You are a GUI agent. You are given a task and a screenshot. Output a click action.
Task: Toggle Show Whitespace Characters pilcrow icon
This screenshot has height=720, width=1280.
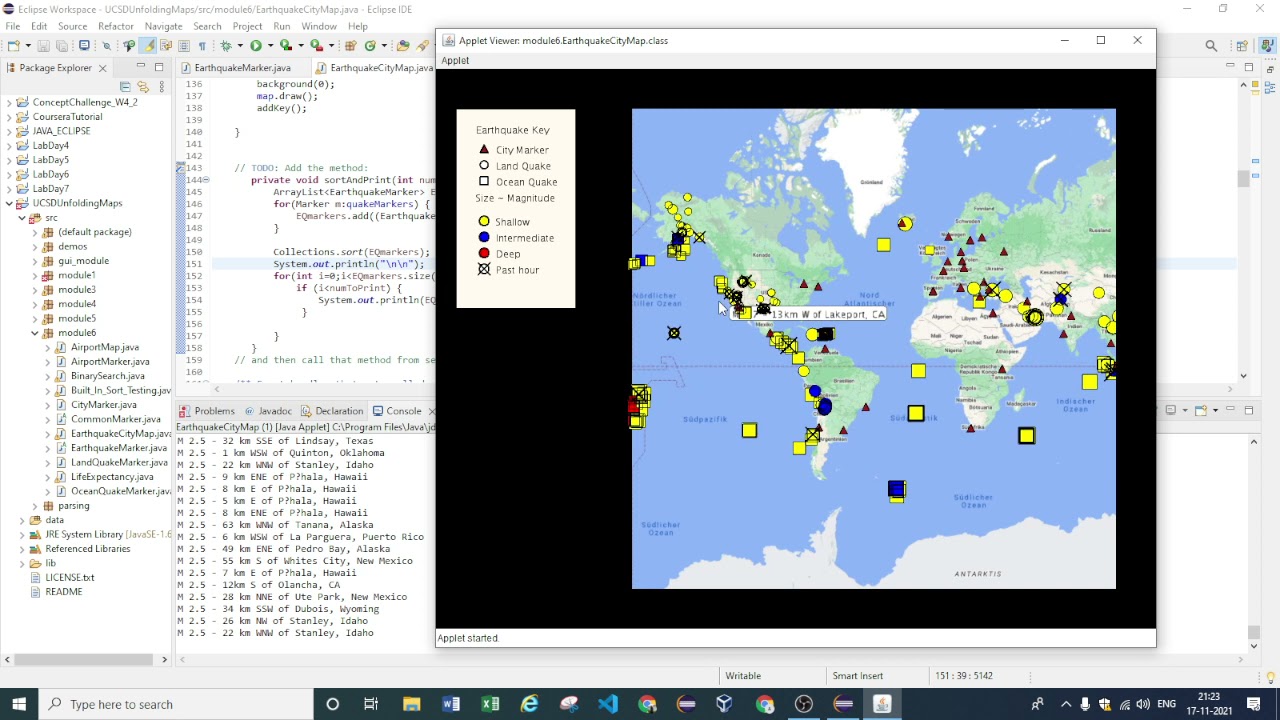click(202, 45)
